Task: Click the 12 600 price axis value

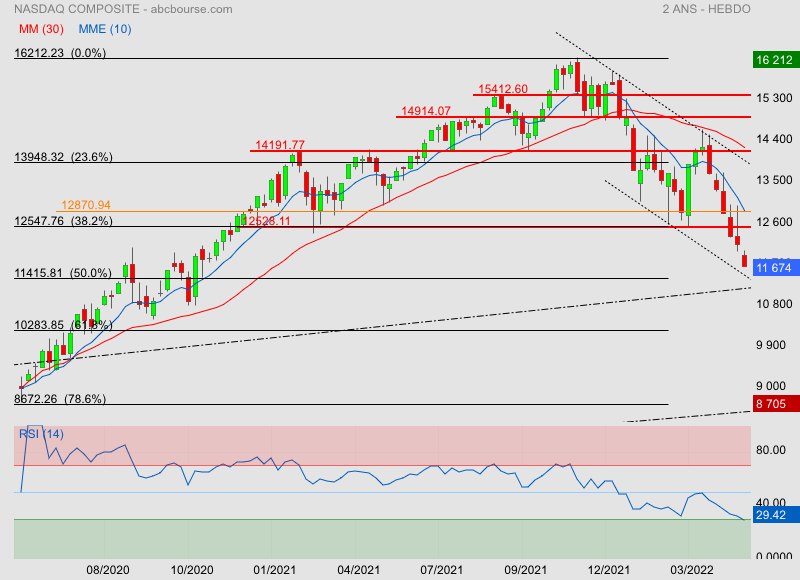Action: click(x=774, y=222)
